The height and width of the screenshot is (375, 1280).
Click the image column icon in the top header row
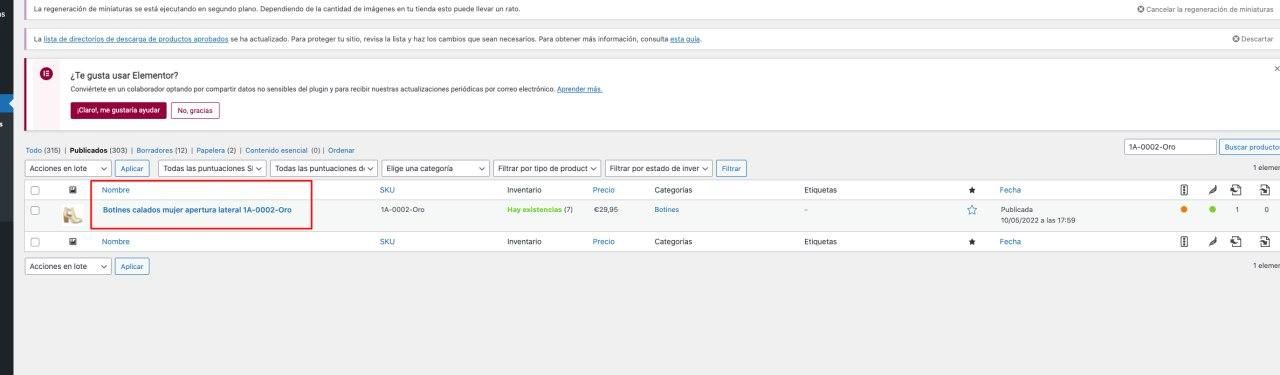tap(72, 189)
